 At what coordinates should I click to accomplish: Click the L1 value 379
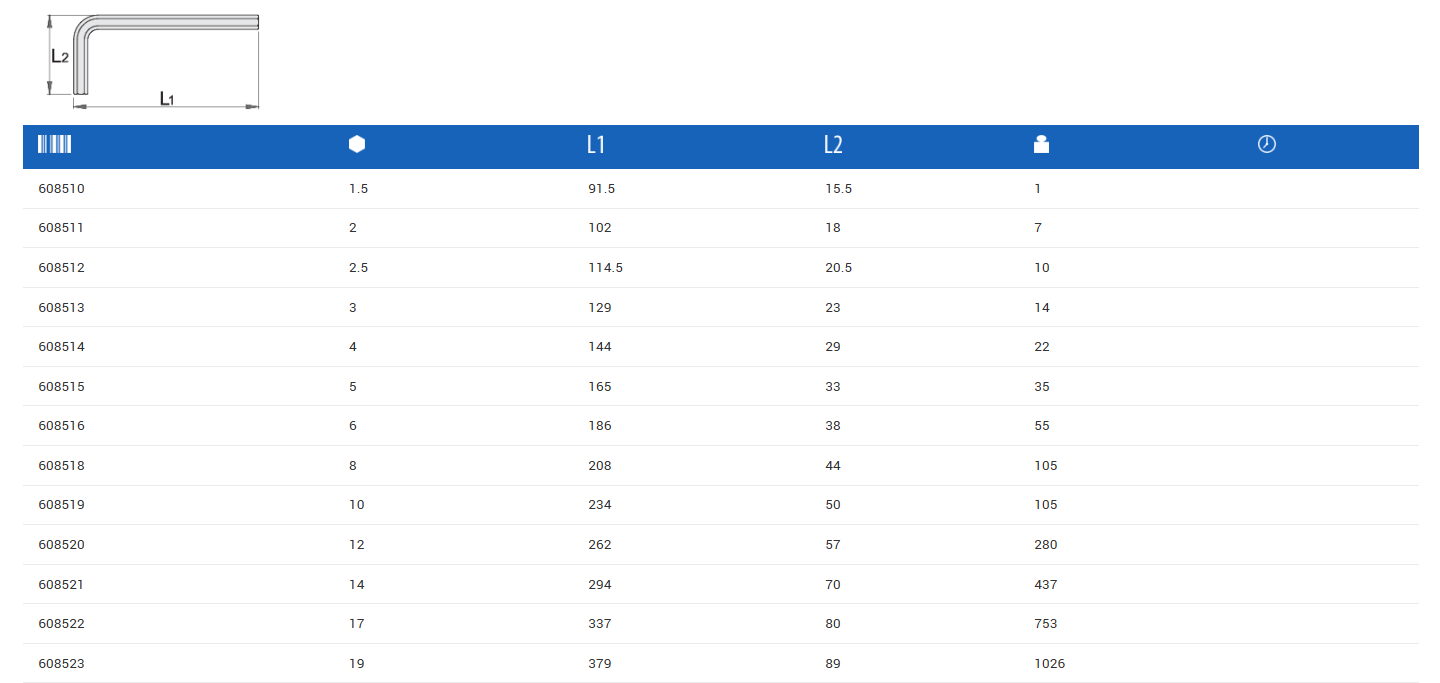(x=600, y=664)
